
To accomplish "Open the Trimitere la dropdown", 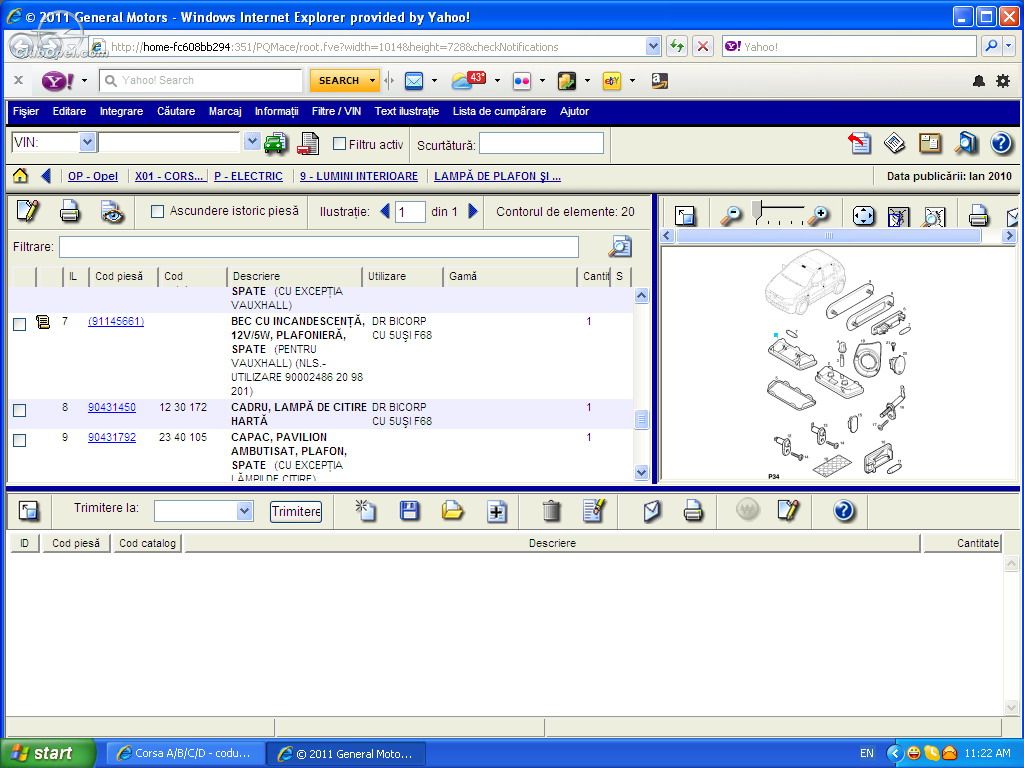I will 244,511.
